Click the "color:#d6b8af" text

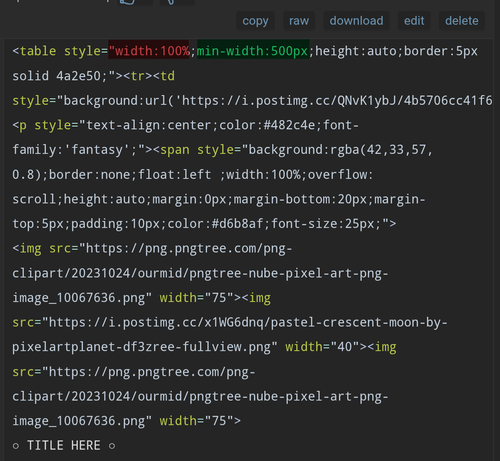[215, 224]
